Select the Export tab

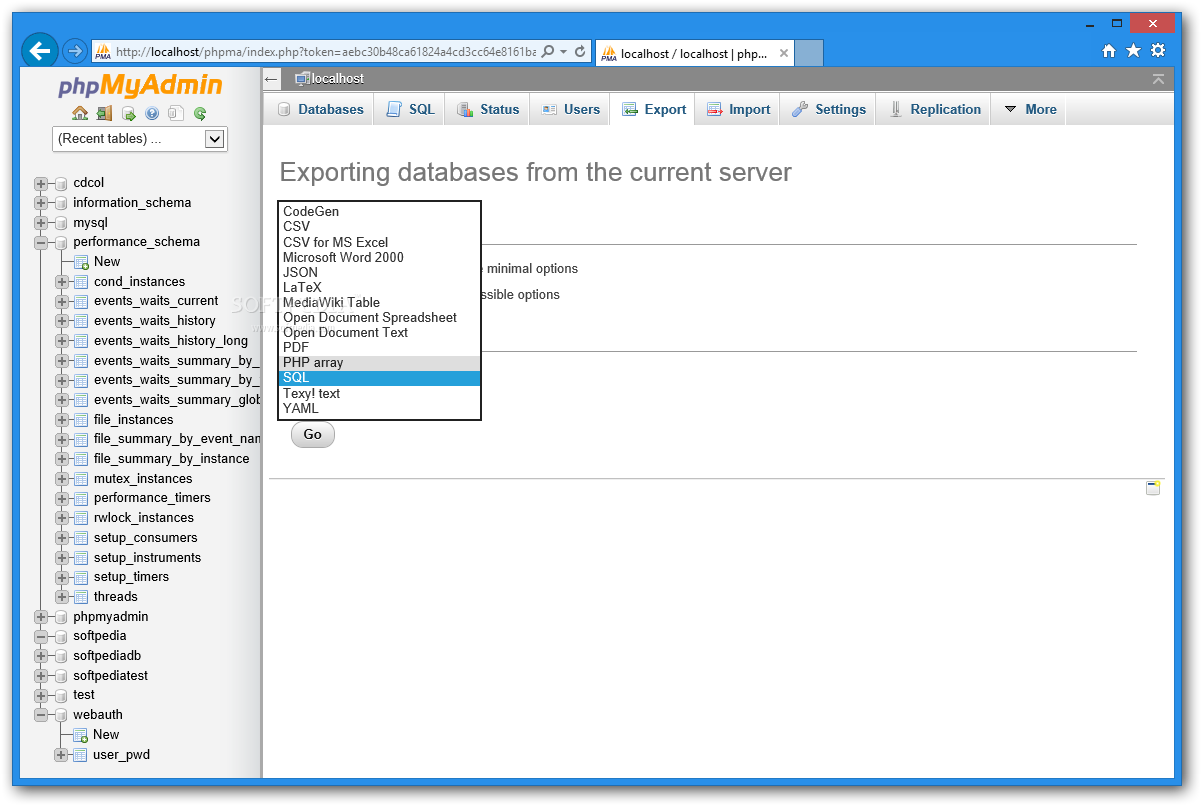point(653,109)
